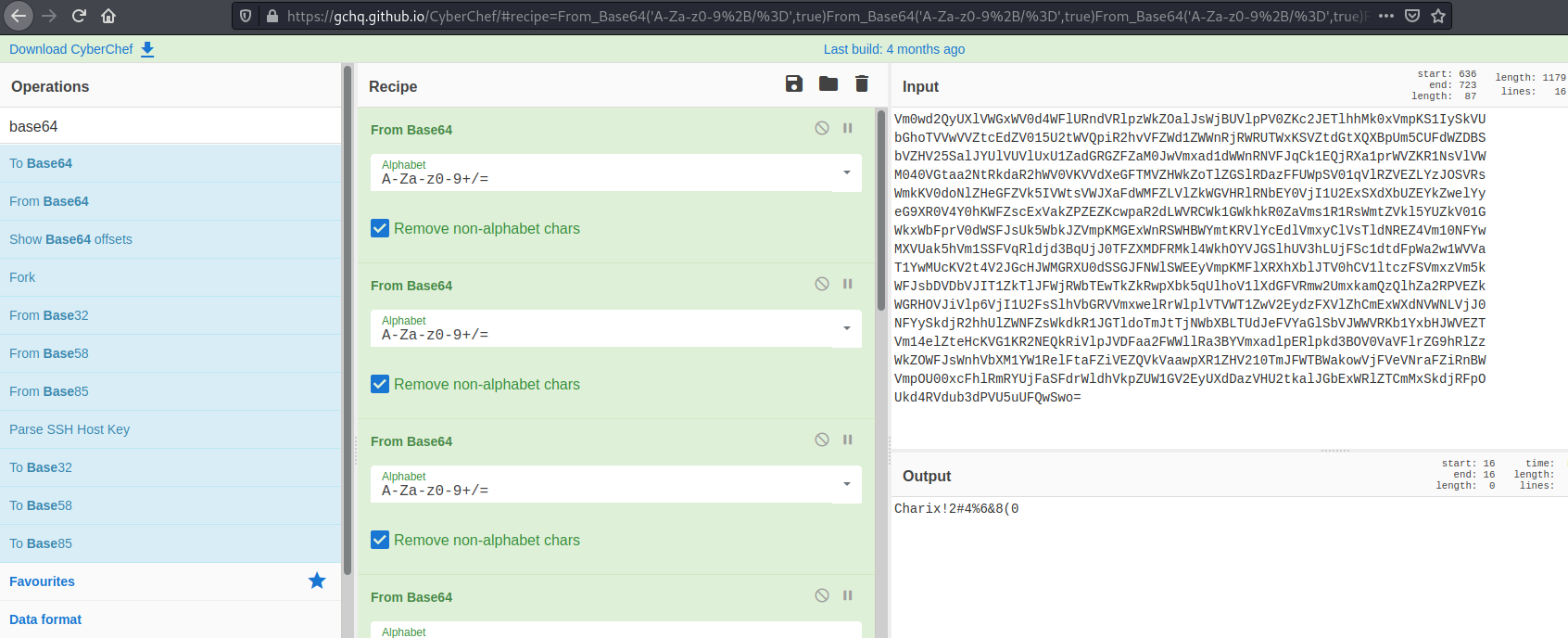
Task: Reload the page with refresh icon
Action: pyautogui.click(x=79, y=16)
